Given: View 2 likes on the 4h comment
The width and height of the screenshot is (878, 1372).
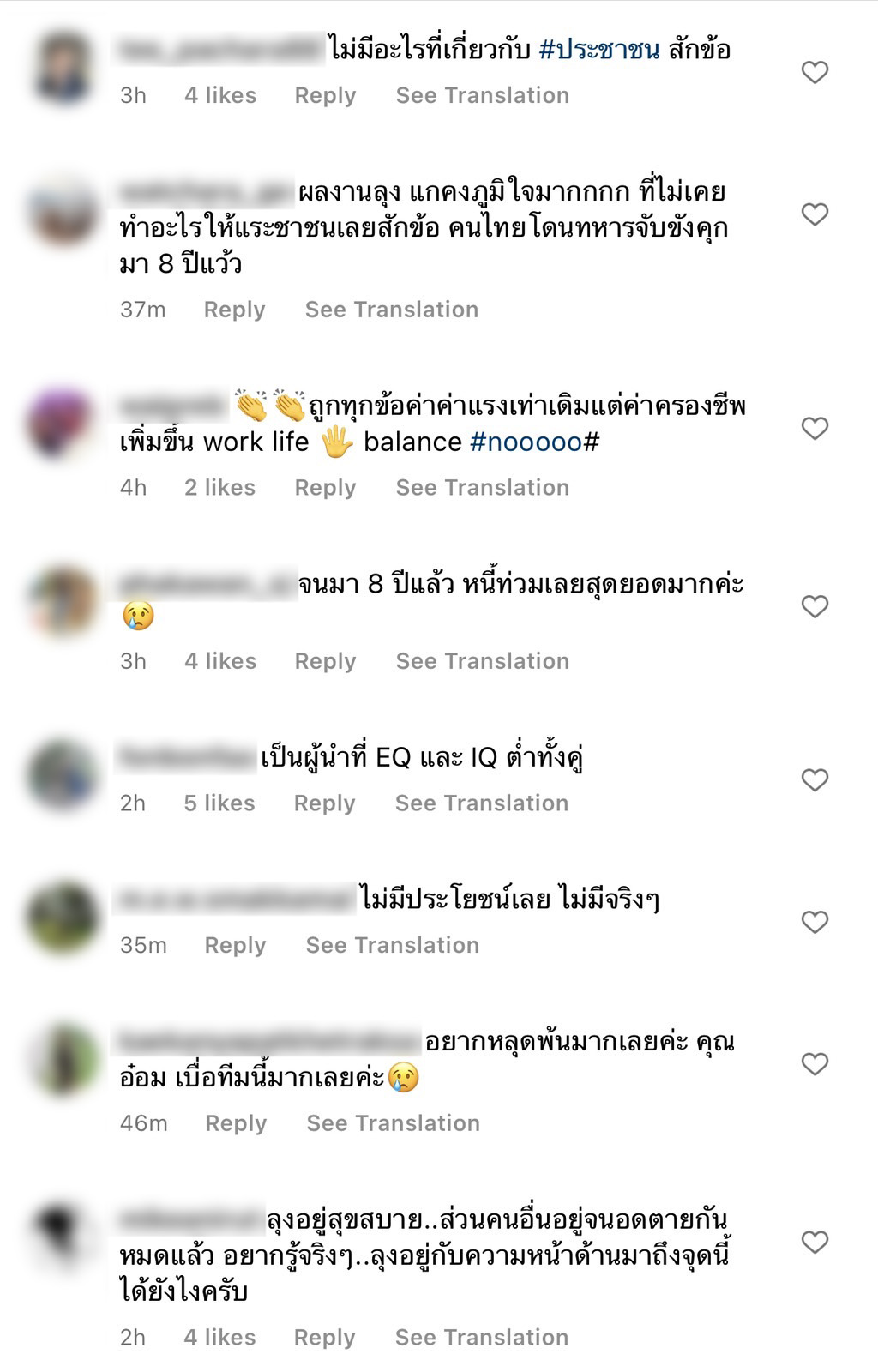Looking at the screenshot, I should tap(219, 488).
